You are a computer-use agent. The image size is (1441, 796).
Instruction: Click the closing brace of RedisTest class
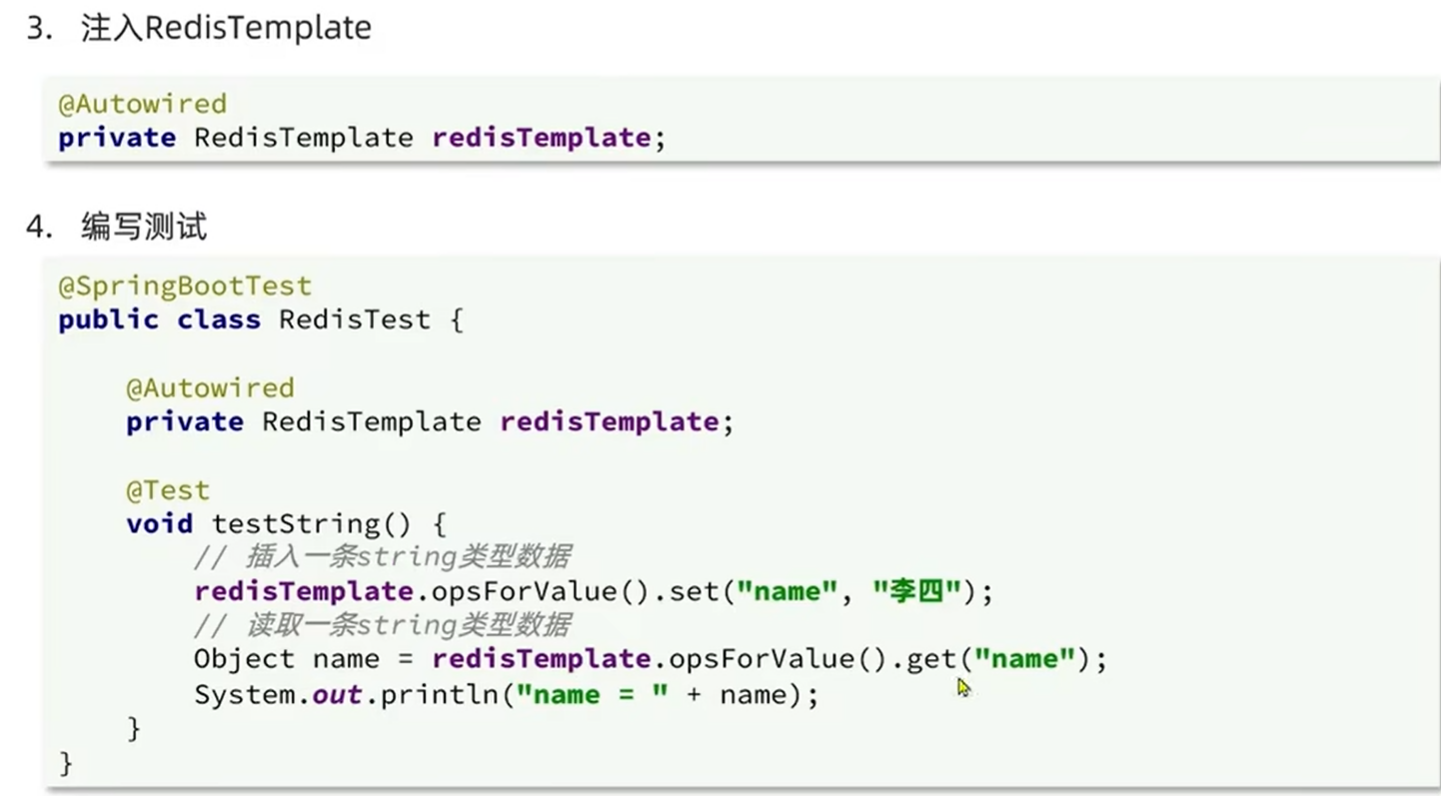pos(64,762)
